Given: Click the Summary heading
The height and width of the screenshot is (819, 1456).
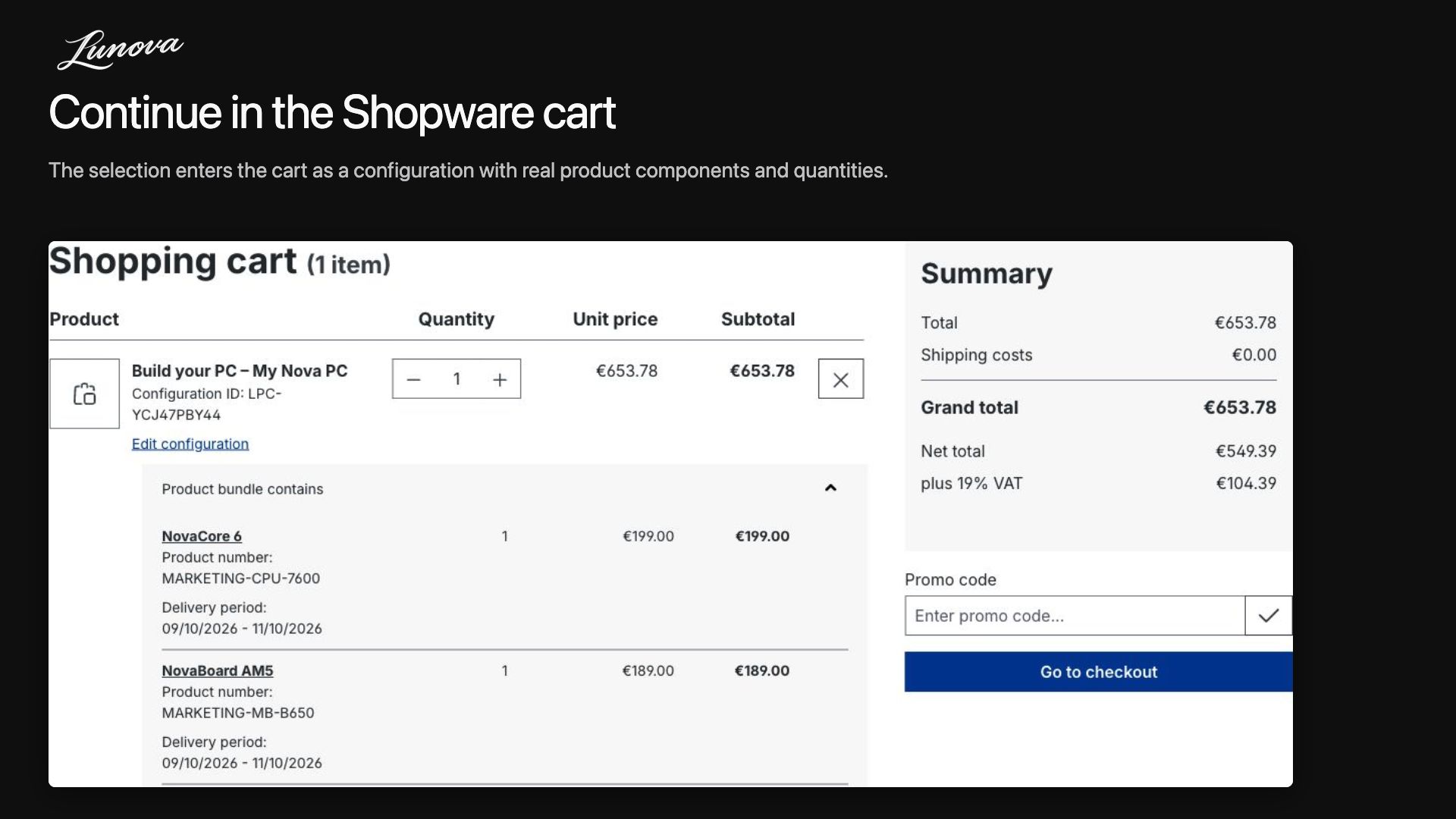Looking at the screenshot, I should tap(987, 274).
